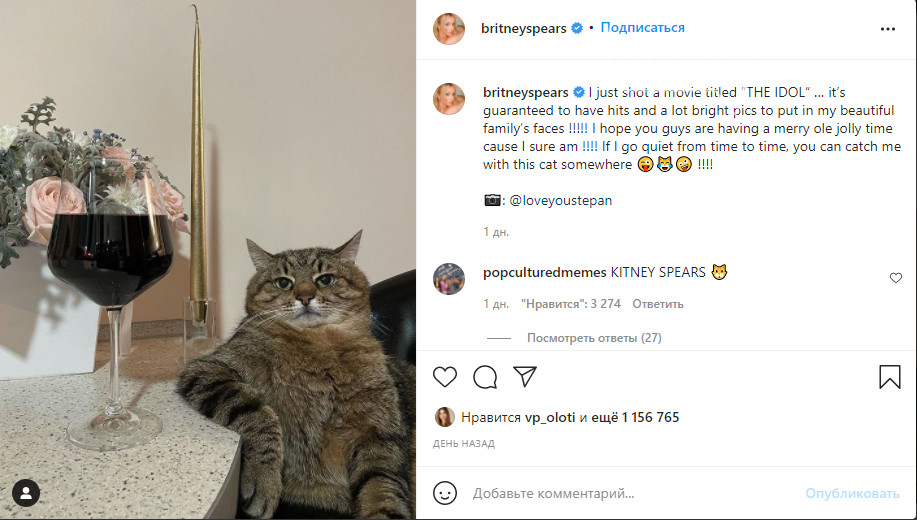Click the Подписаться follow link
This screenshot has height=520, width=917.
point(642,27)
